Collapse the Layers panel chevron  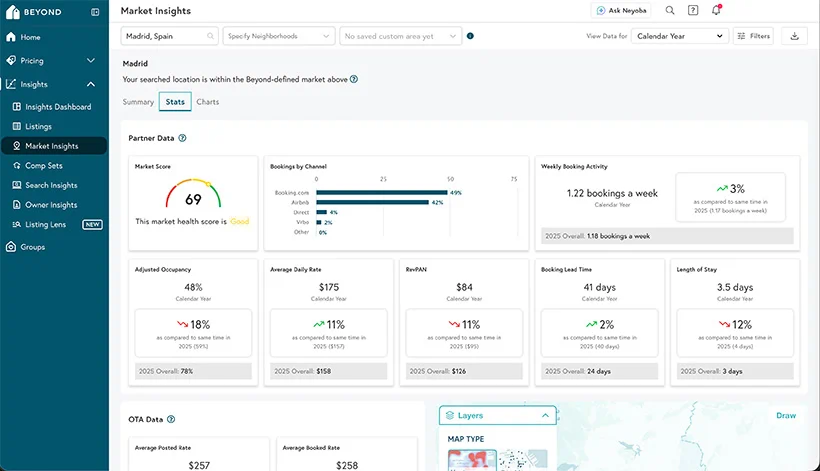(545, 416)
